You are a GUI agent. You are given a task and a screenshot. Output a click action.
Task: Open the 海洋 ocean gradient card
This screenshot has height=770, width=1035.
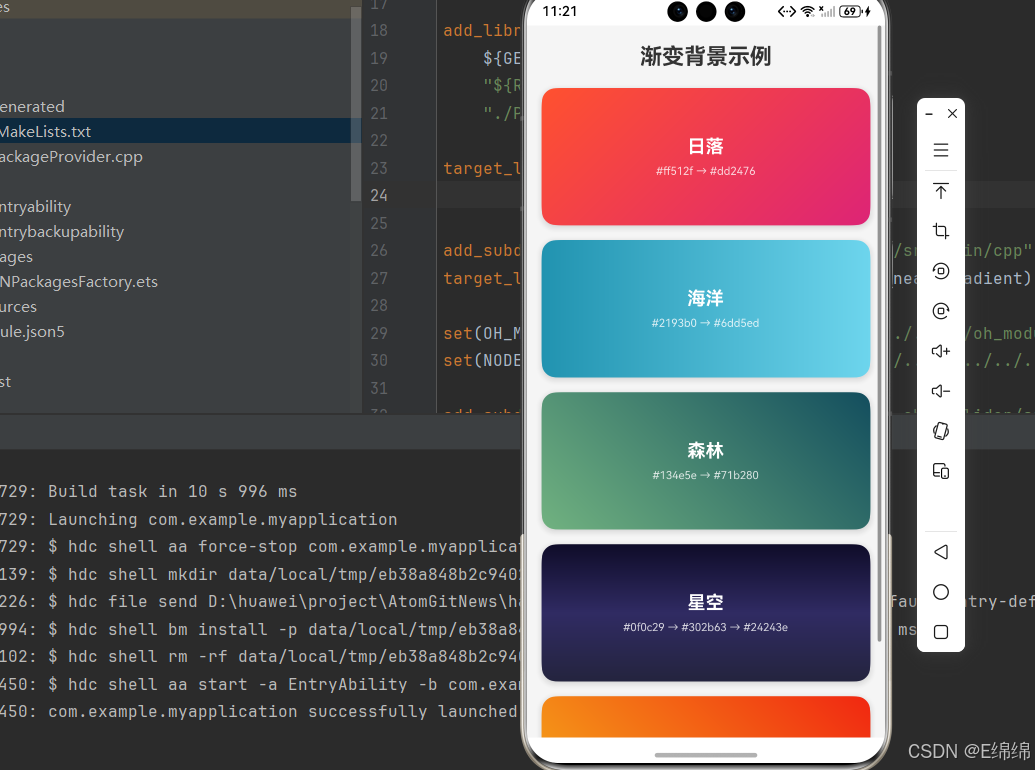[706, 309]
